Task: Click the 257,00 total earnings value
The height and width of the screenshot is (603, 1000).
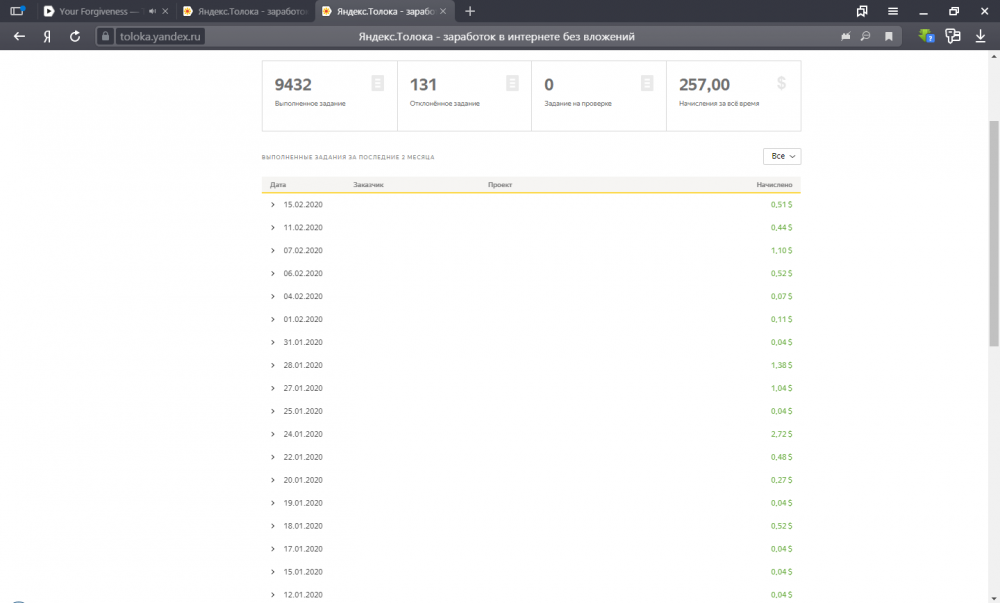Action: (704, 85)
